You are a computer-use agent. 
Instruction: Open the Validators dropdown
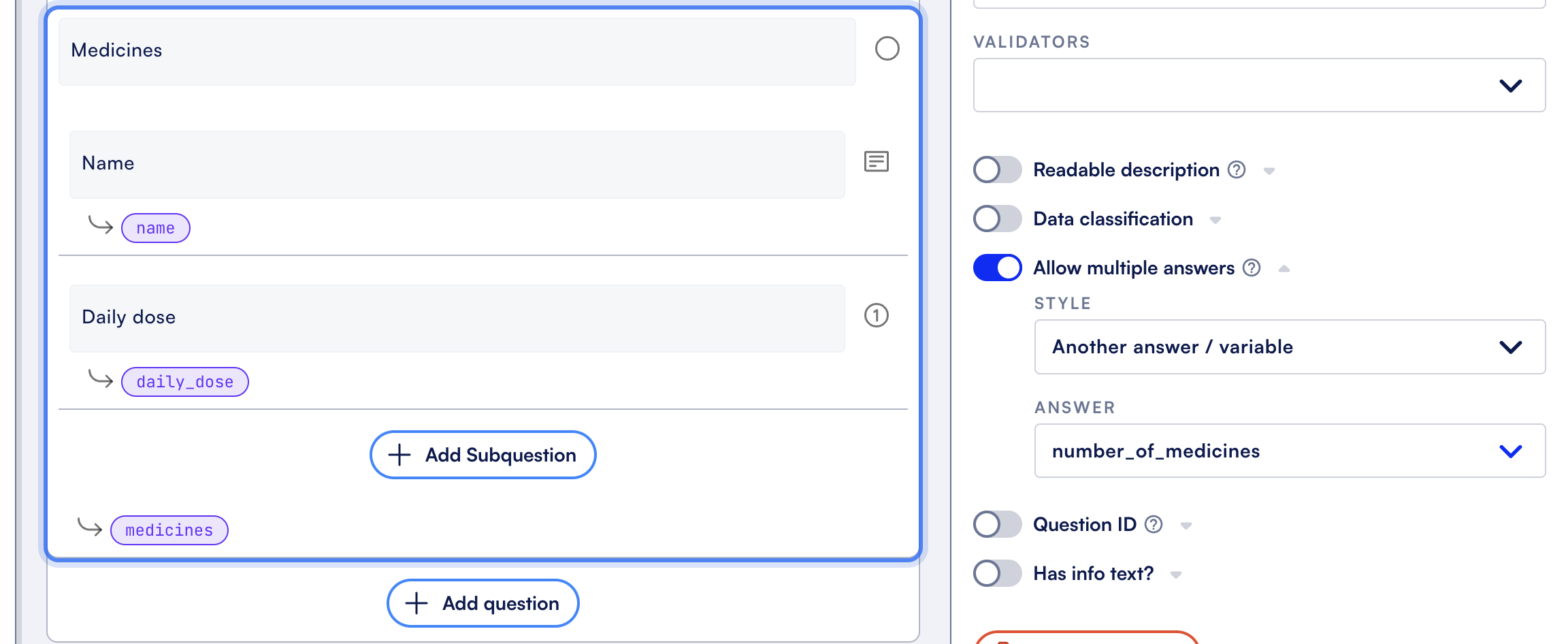[1259, 85]
